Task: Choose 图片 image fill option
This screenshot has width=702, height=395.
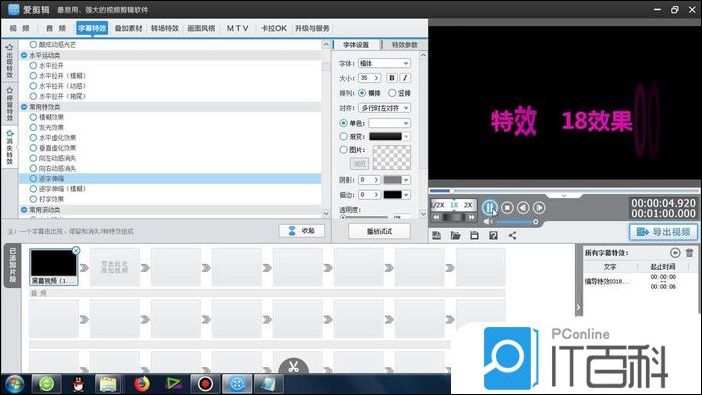Action: coord(343,150)
